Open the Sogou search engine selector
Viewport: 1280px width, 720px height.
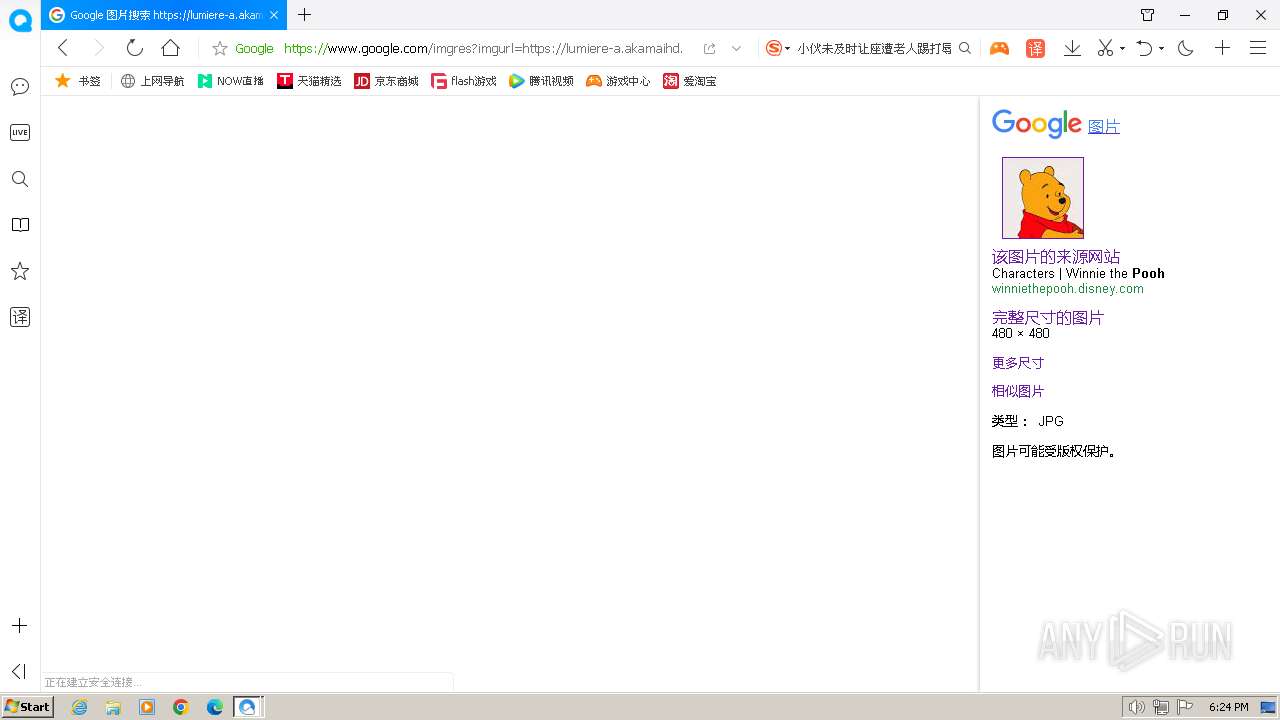click(x=777, y=48)
